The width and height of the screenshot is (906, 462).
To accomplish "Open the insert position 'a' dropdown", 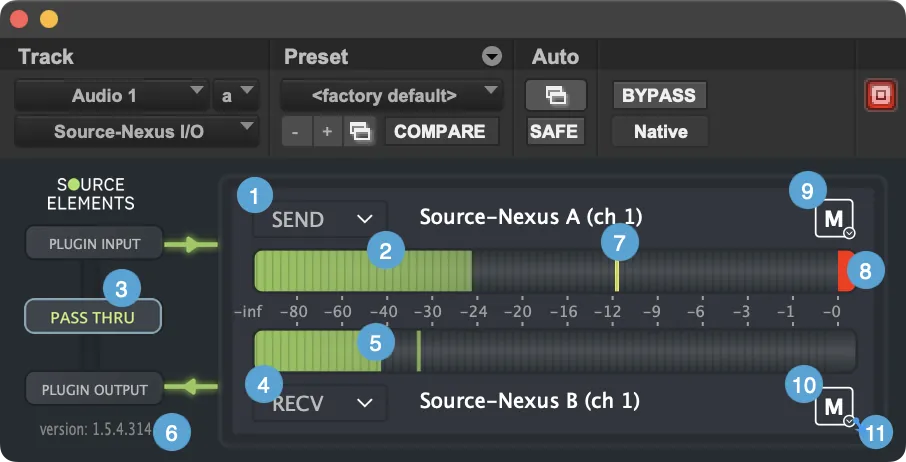I will click(236, 95).
